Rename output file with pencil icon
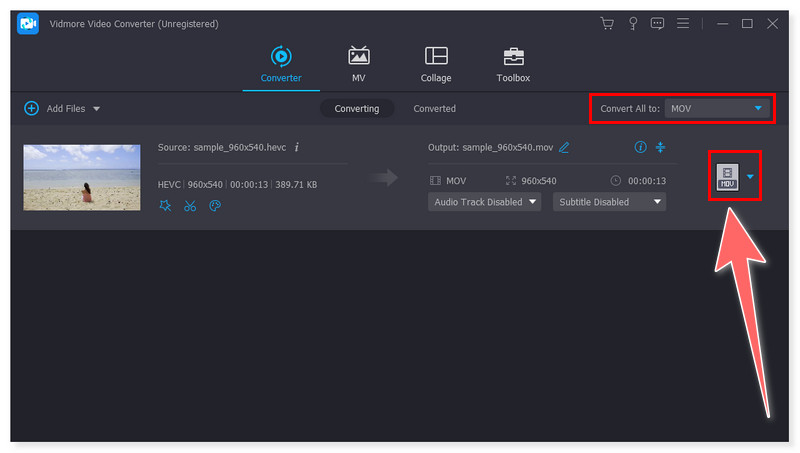Viewport: 800px width, 453px height. pyautogui.click(x=564, y=148)
